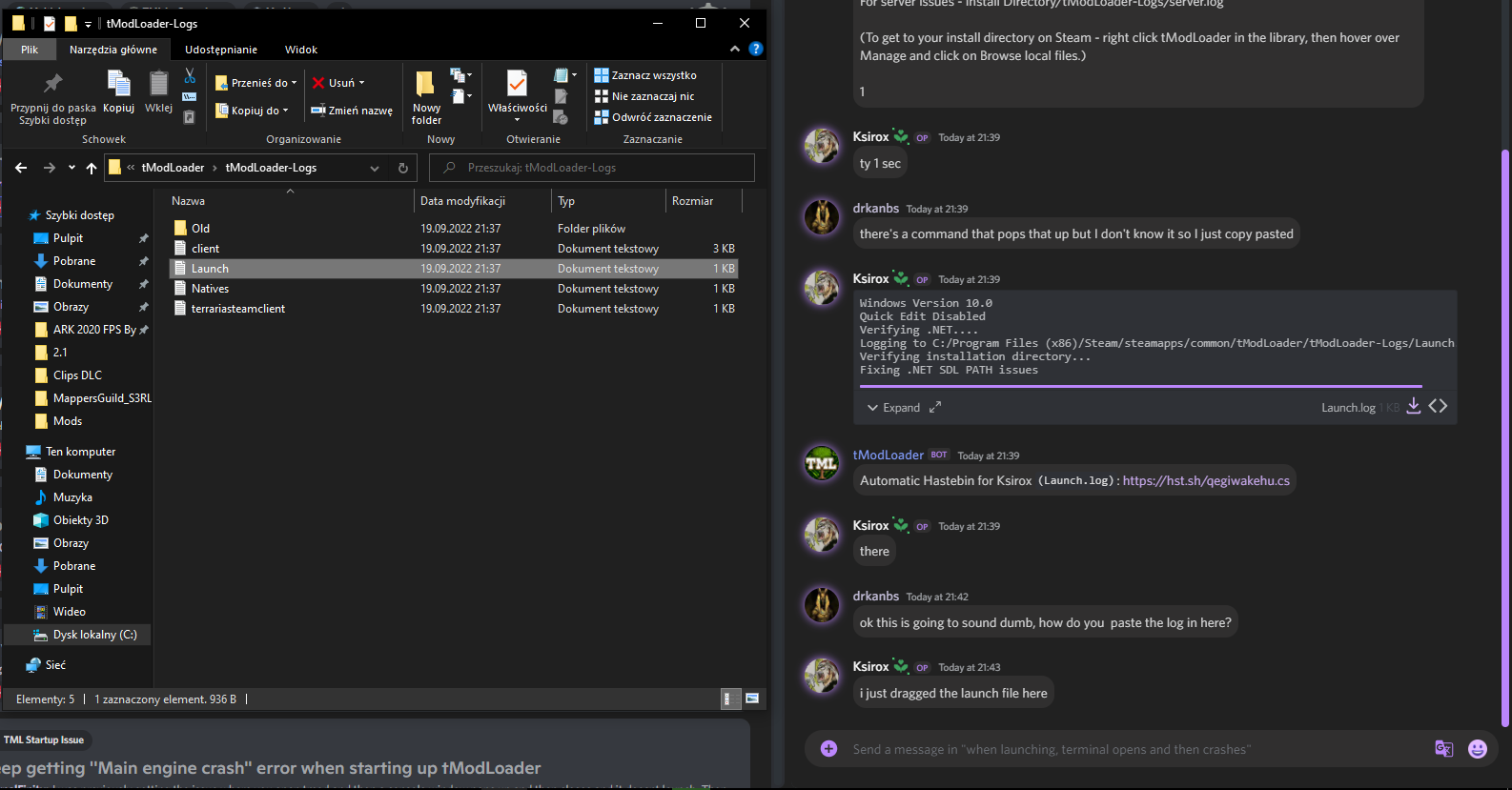
Task: Switch to Widok tab
Action: click(x=301, y=50)
